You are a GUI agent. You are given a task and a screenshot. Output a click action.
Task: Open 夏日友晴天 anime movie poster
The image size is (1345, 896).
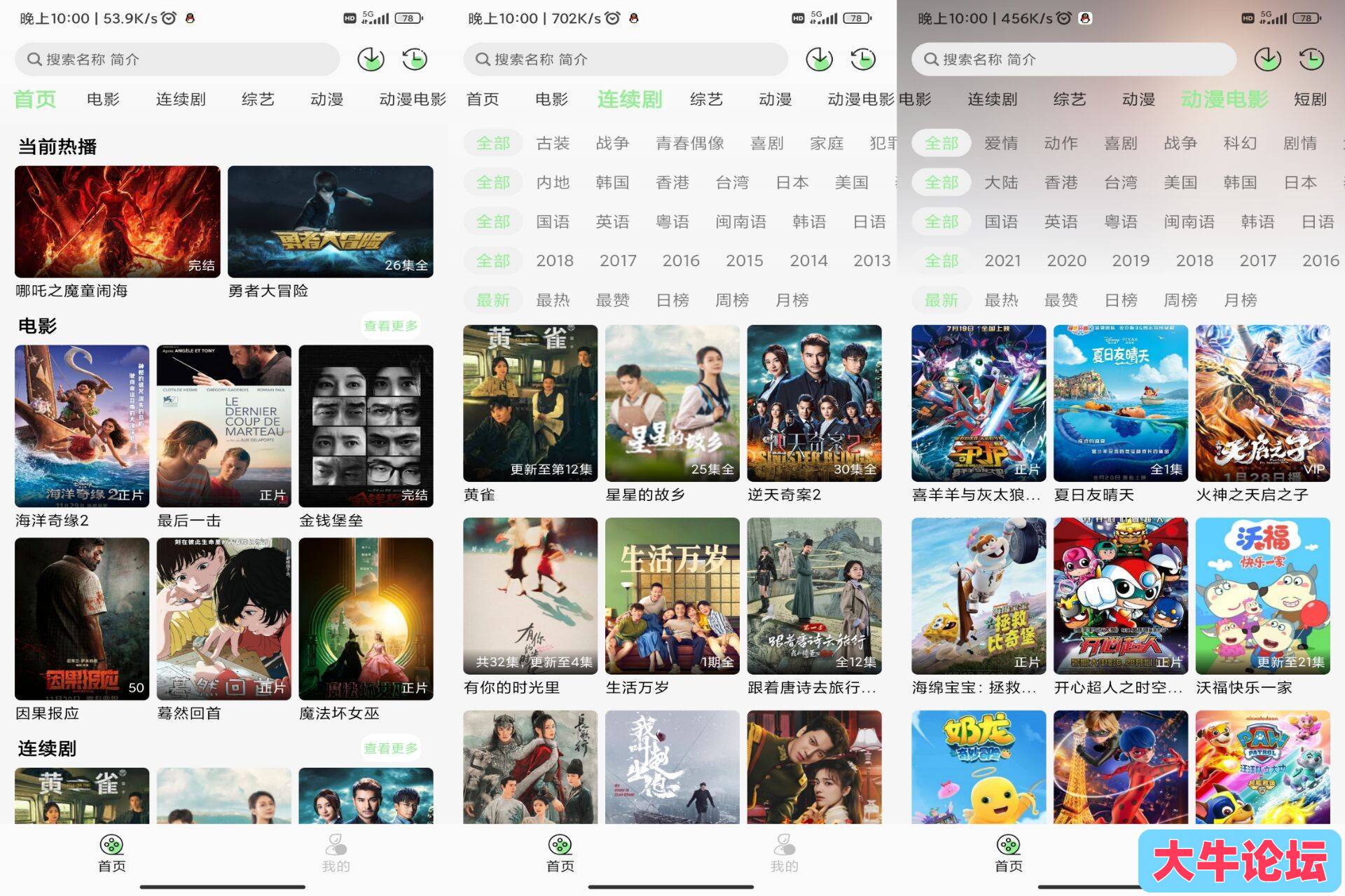click(x=1121, y=403)
